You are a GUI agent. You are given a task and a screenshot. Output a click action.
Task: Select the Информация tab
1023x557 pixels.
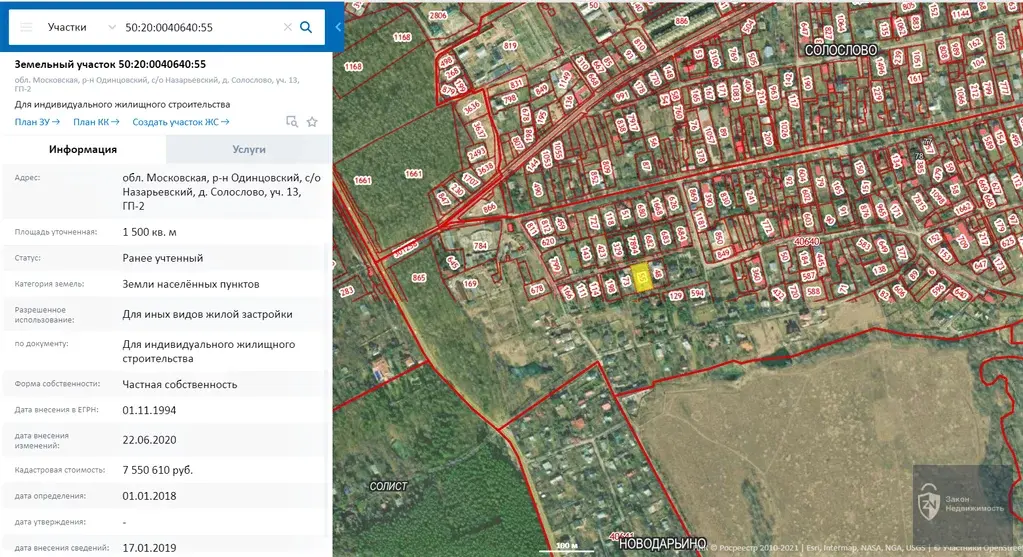pos(83,149)
